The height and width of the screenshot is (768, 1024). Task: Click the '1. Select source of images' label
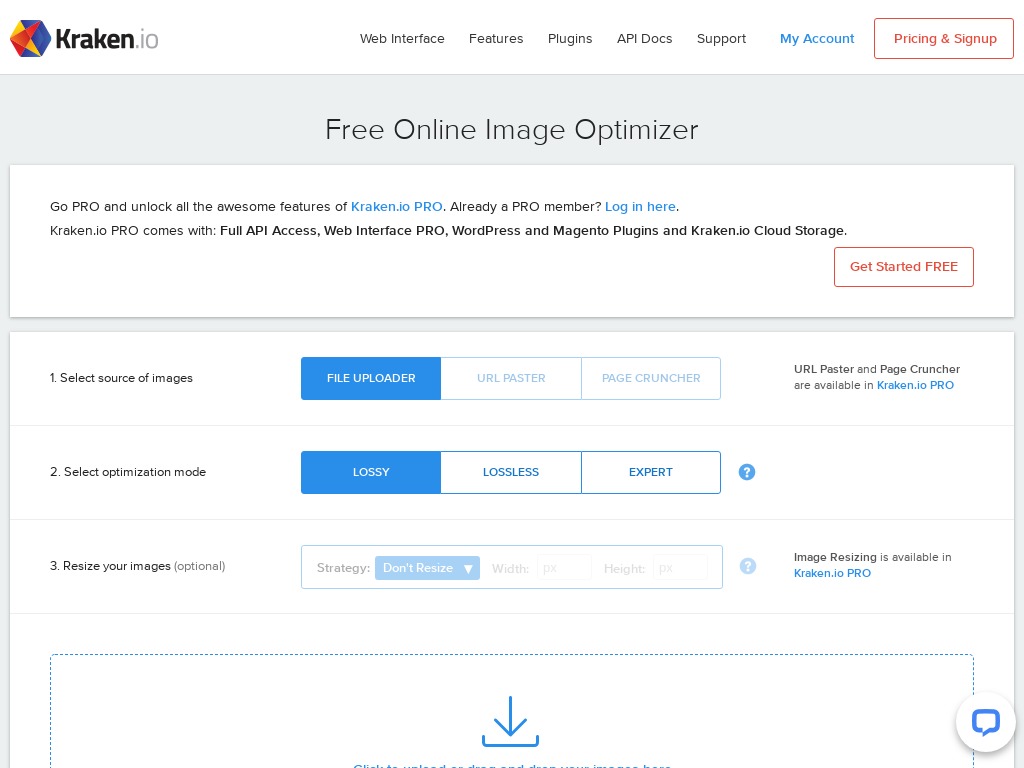pos(121,378)
